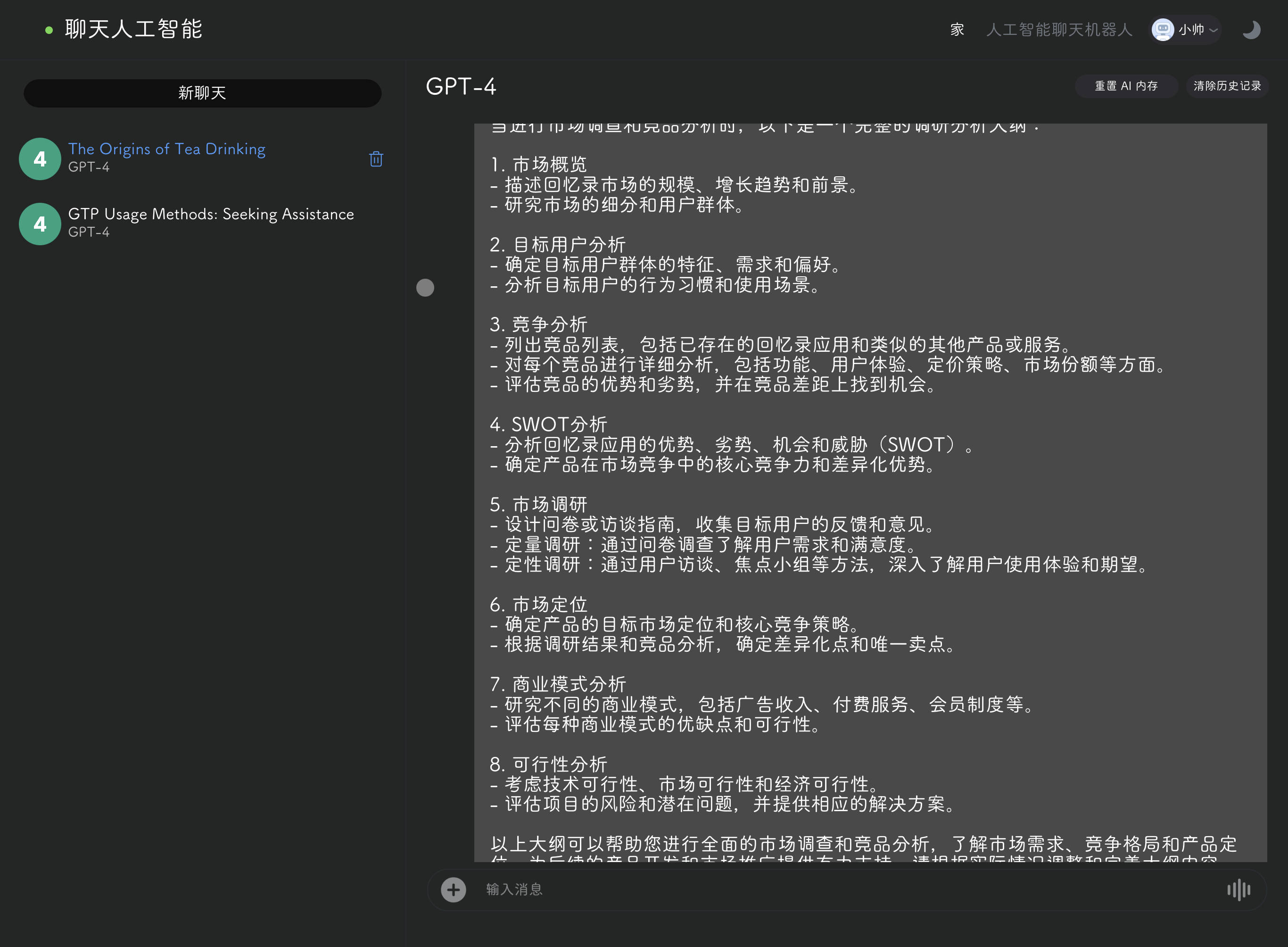Viewport: 1288px width, 947px height.
Task: Open the 人工智能聊天机器人 menu item
Action: pos(1059,30)
